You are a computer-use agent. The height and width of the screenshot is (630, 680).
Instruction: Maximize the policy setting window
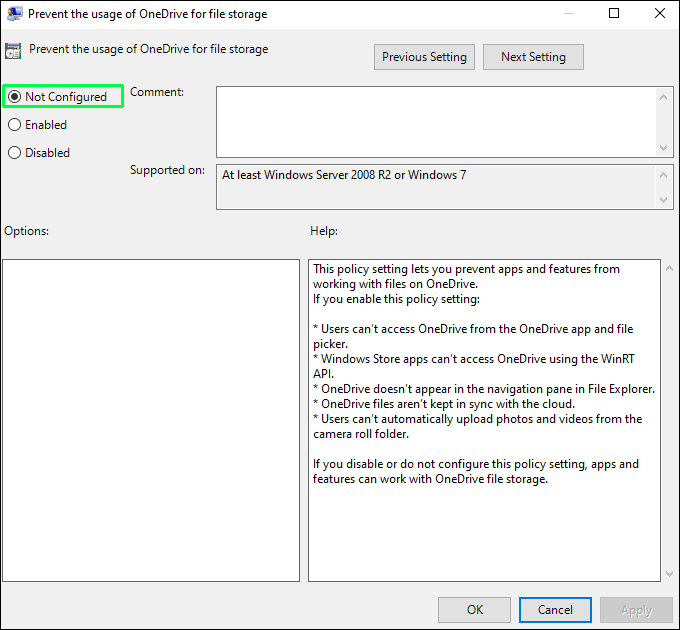(x=614, y=14)
